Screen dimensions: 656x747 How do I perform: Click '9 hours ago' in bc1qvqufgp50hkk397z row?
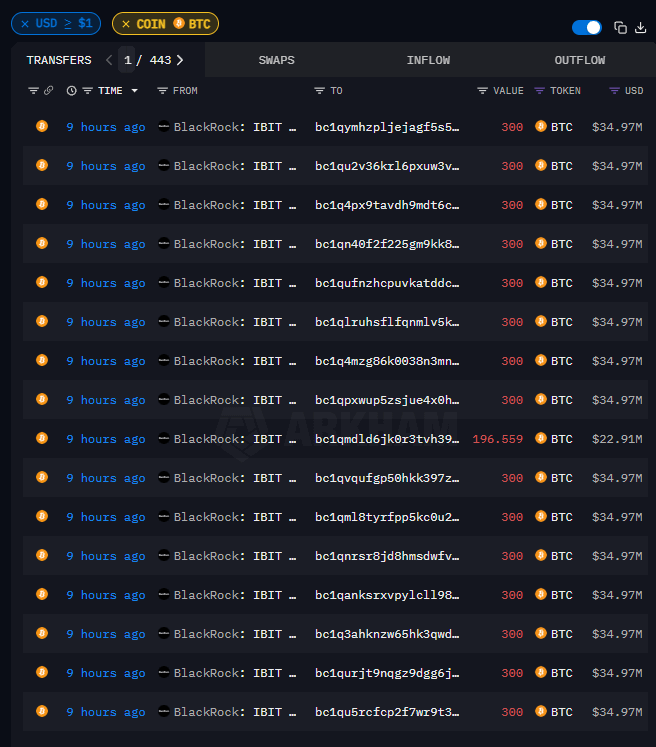click(106, 479)
